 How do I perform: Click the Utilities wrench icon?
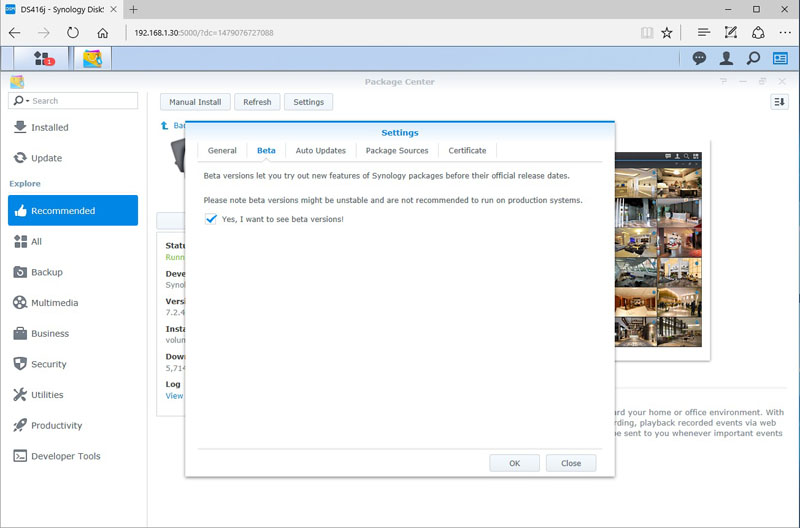point(20,394)
